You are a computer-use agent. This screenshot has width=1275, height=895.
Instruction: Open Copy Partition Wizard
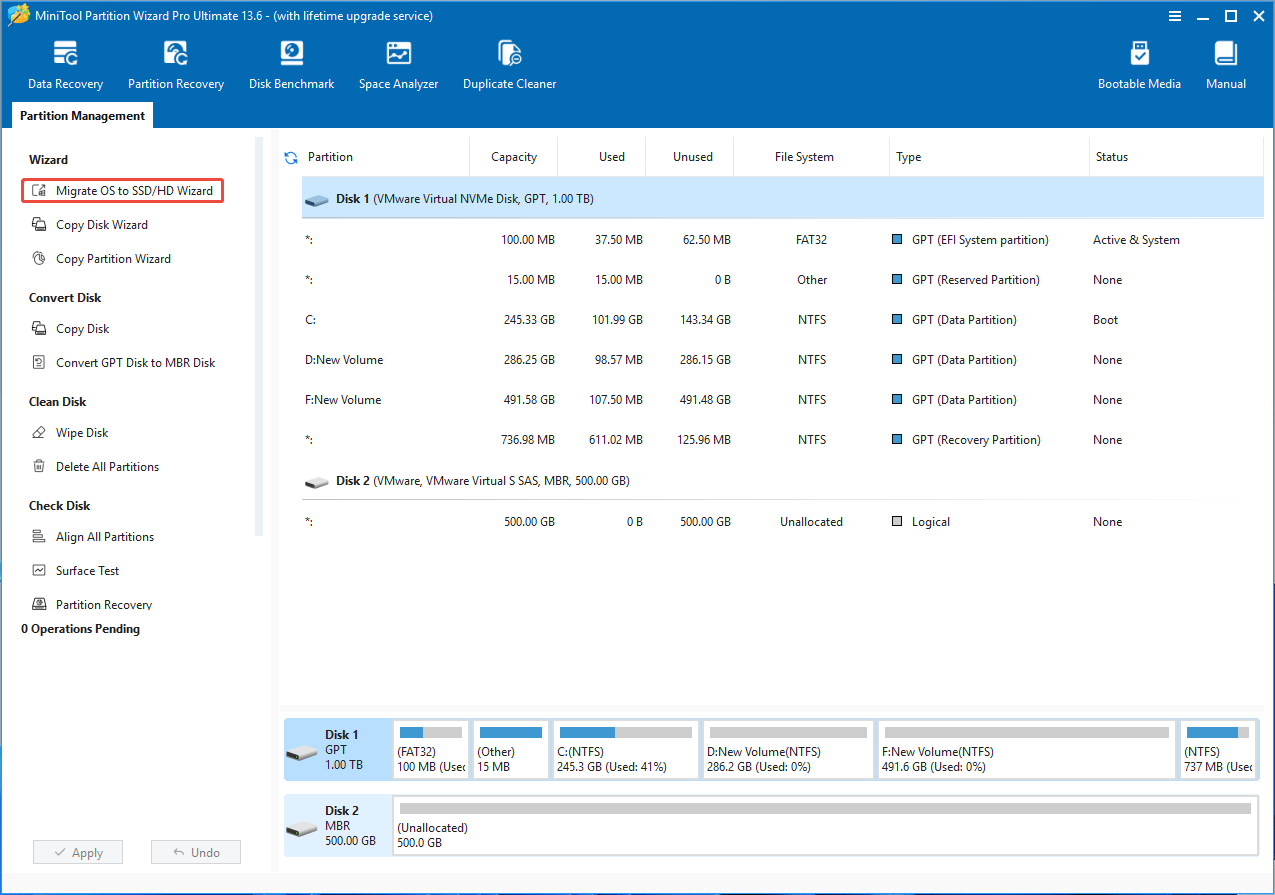[x=113, y=259]
